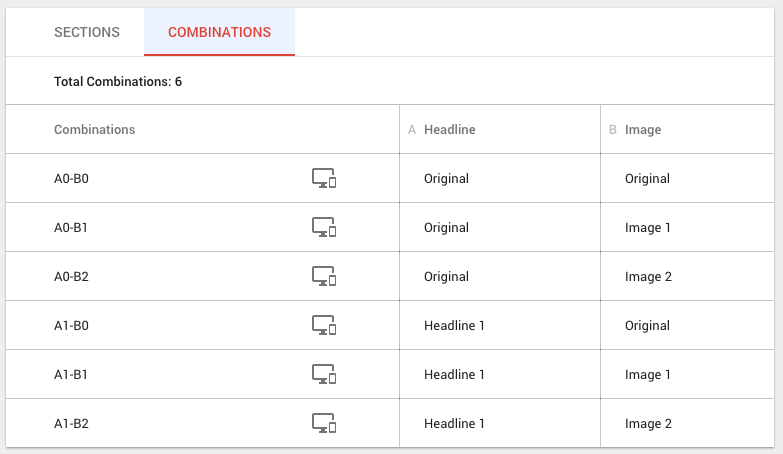Click the device preview icon for A0-B0
Image resolution: width=783 pixels, height=454 pixels.
tap(324, 179)
